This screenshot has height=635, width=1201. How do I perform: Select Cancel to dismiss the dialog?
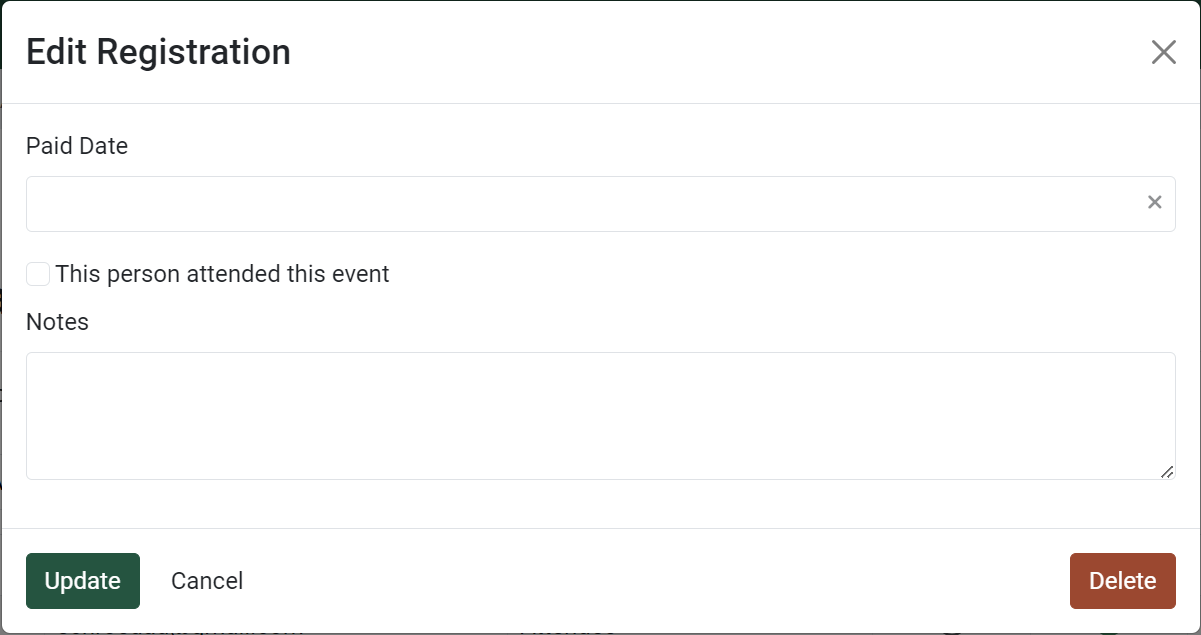206,580
